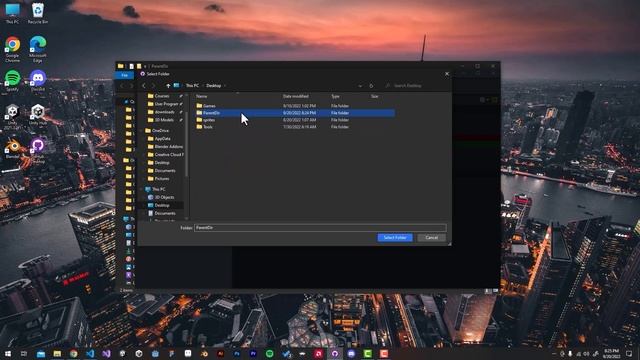Open Courses in the navigation pane
The width and height of the screenshot is (640, 360).
click(162, 96)
